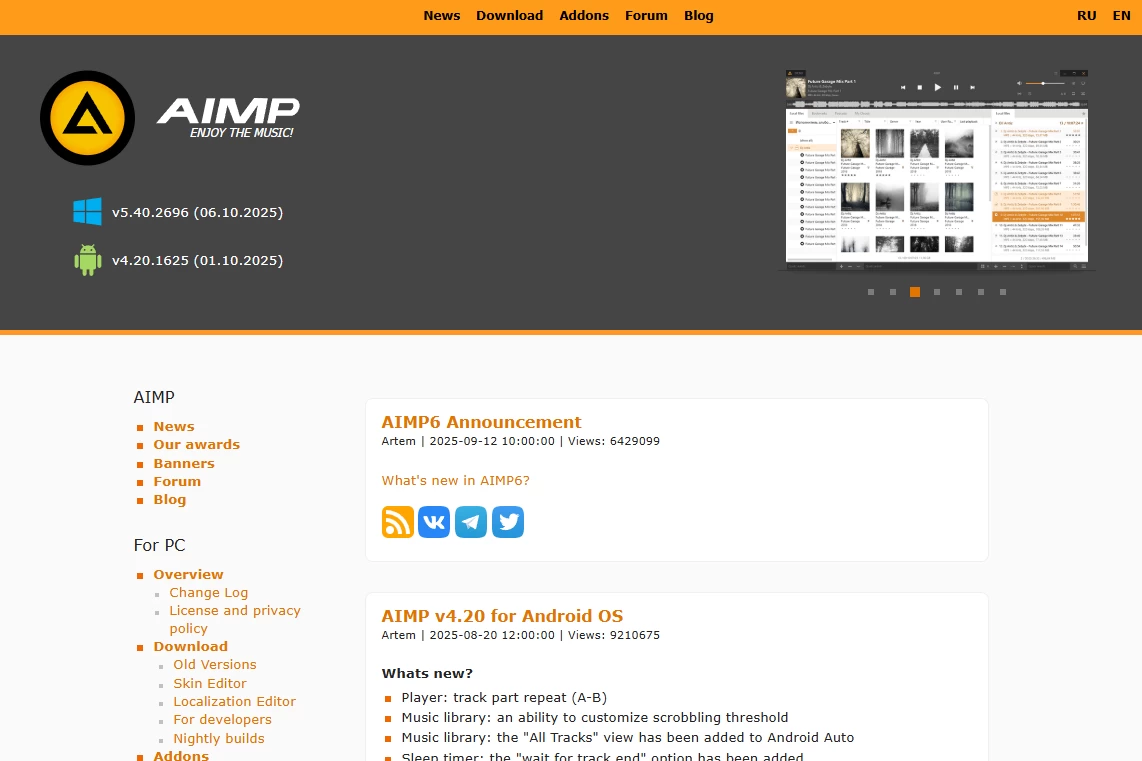Click the Android robot icon
The height and width of the screenshot is (761, 1142).
(x=87, y=260)
